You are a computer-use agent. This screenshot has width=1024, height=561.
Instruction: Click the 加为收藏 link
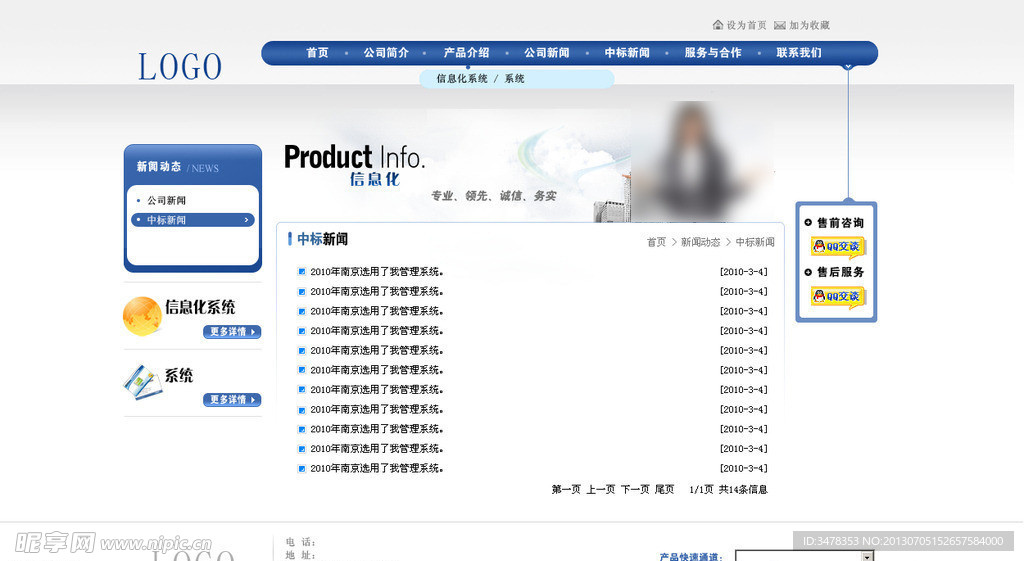pyautogui.click(x=809, y=25)
